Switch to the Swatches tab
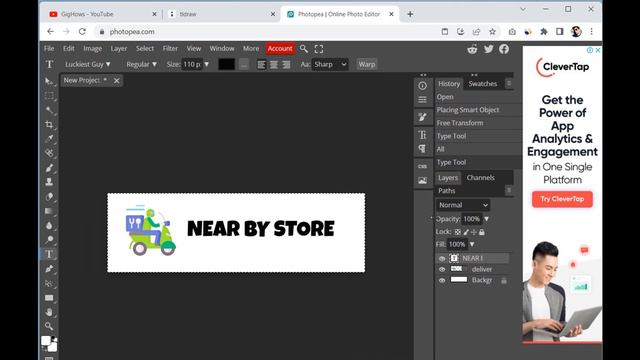This screenshot has width=640, height=360. coord(483,84)
